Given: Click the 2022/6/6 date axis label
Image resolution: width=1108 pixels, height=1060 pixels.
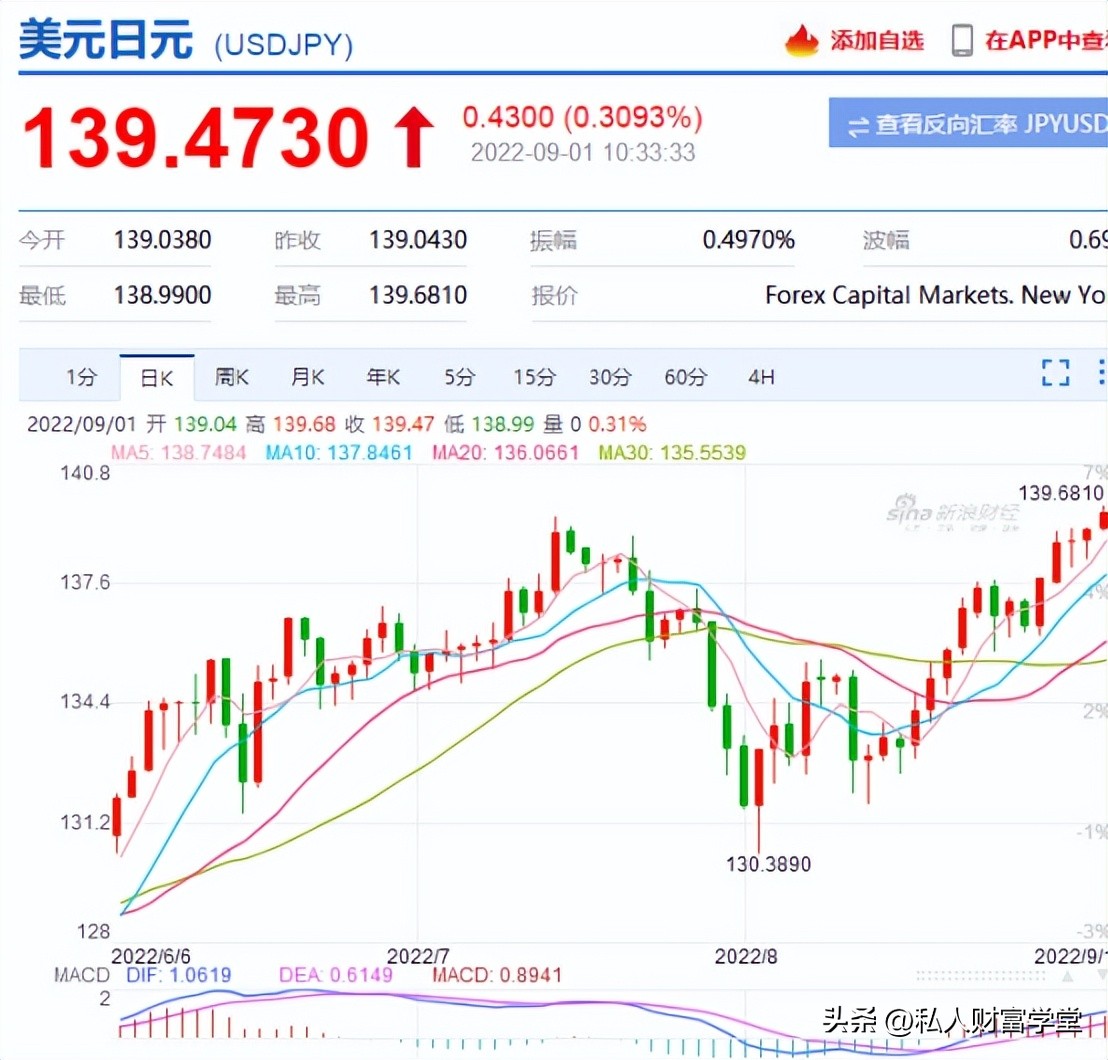Looking at the screenshot, I should tap(151, 956).
